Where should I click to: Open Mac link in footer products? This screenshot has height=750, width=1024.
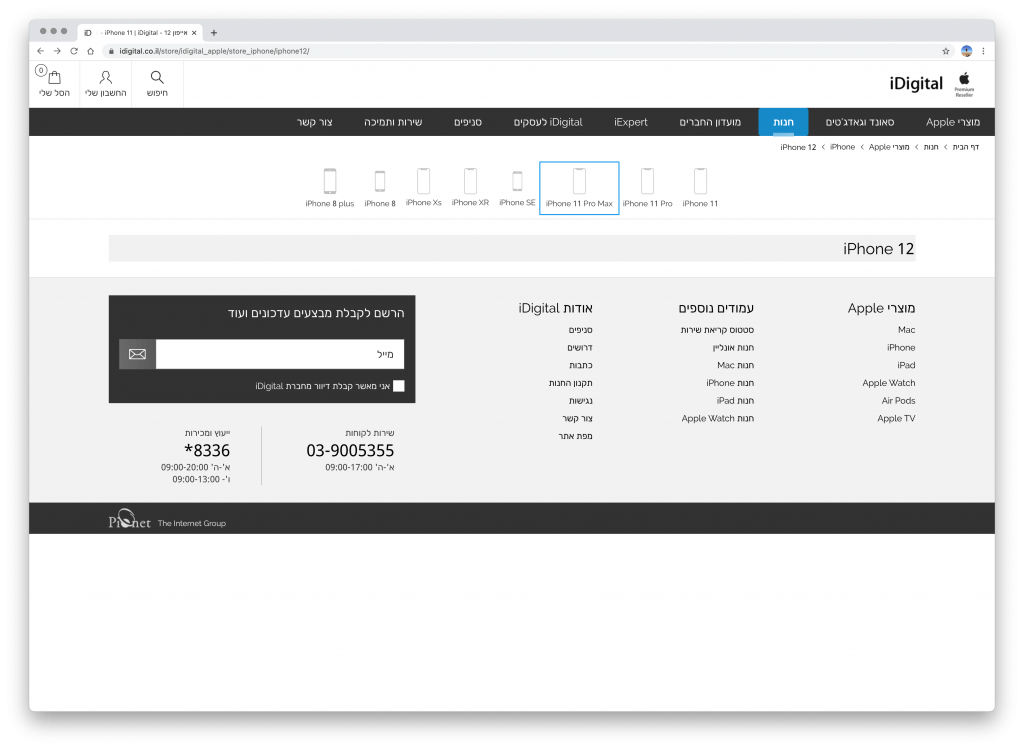point(906,330)
